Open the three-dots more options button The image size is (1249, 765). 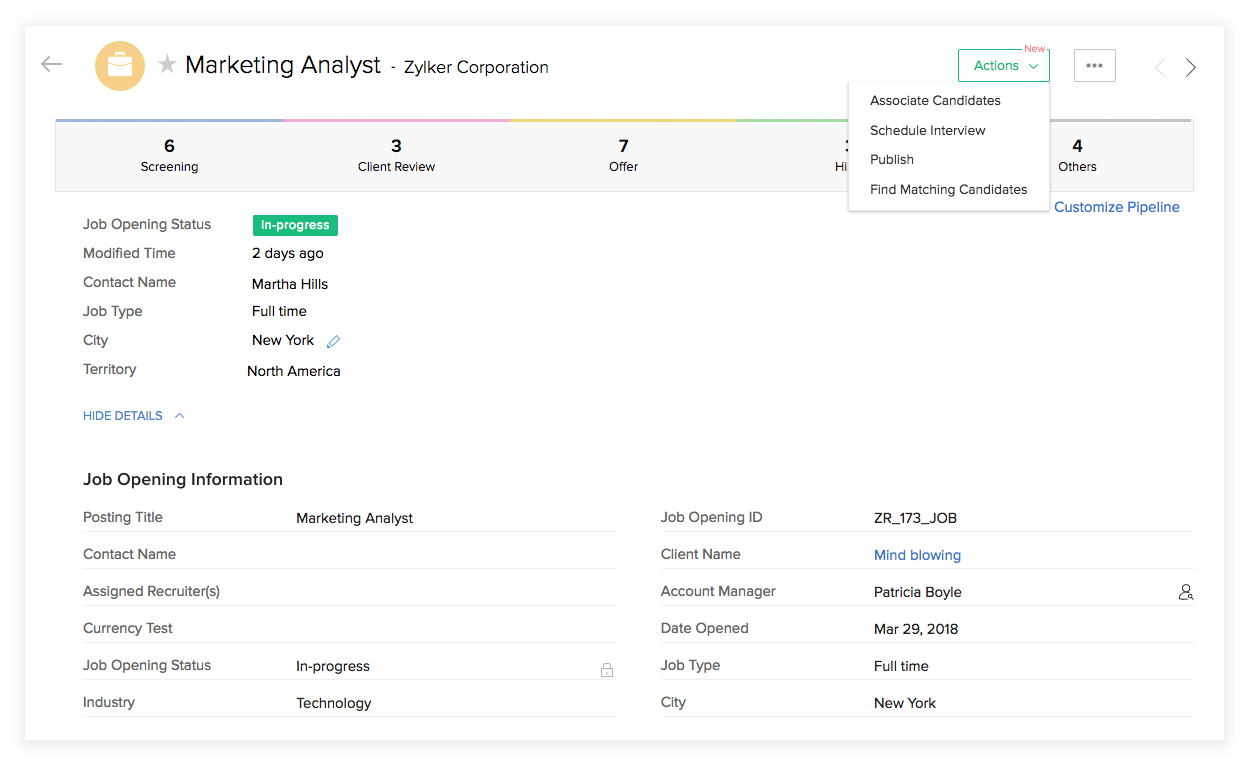[1094, 66]
